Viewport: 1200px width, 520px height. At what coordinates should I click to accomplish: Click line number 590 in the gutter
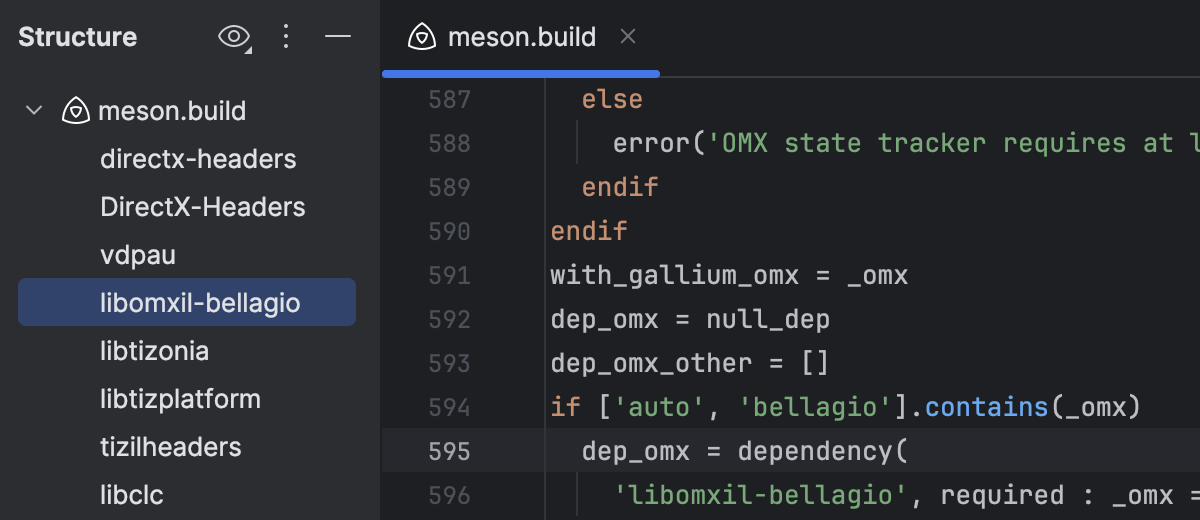click(449, 232)
